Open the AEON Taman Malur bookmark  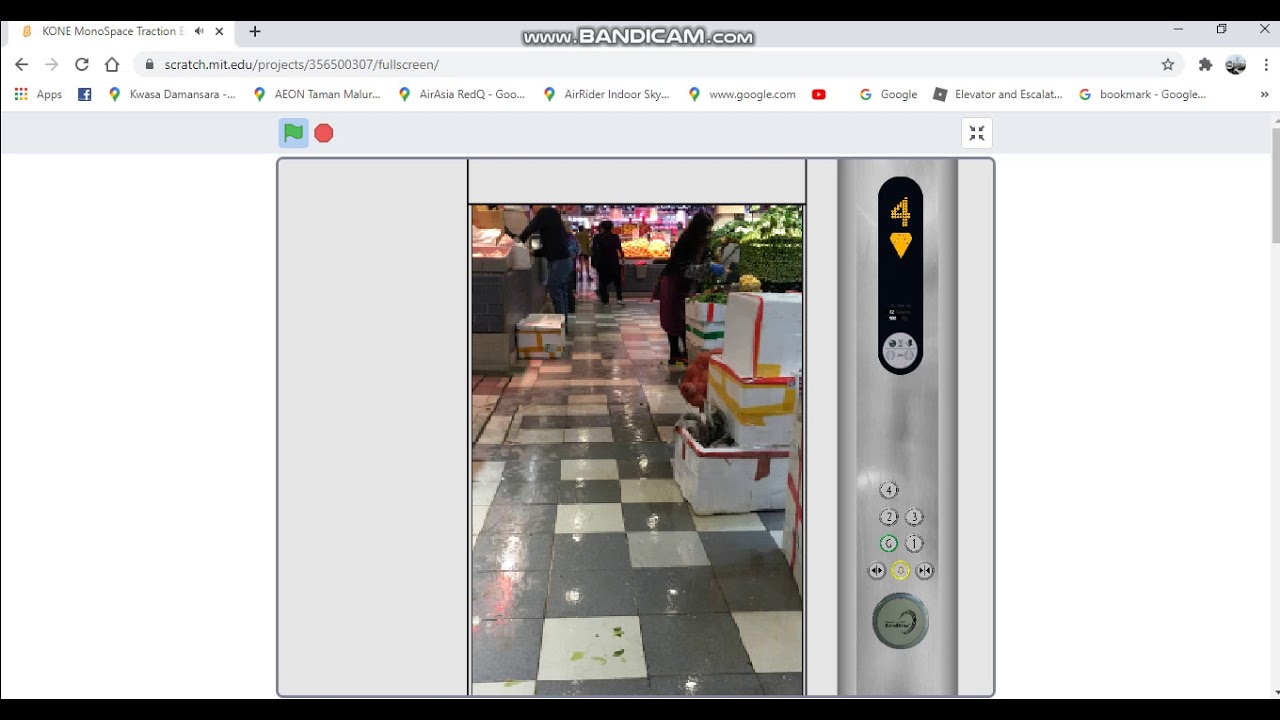pyautogui.click(x=317, y=94)
